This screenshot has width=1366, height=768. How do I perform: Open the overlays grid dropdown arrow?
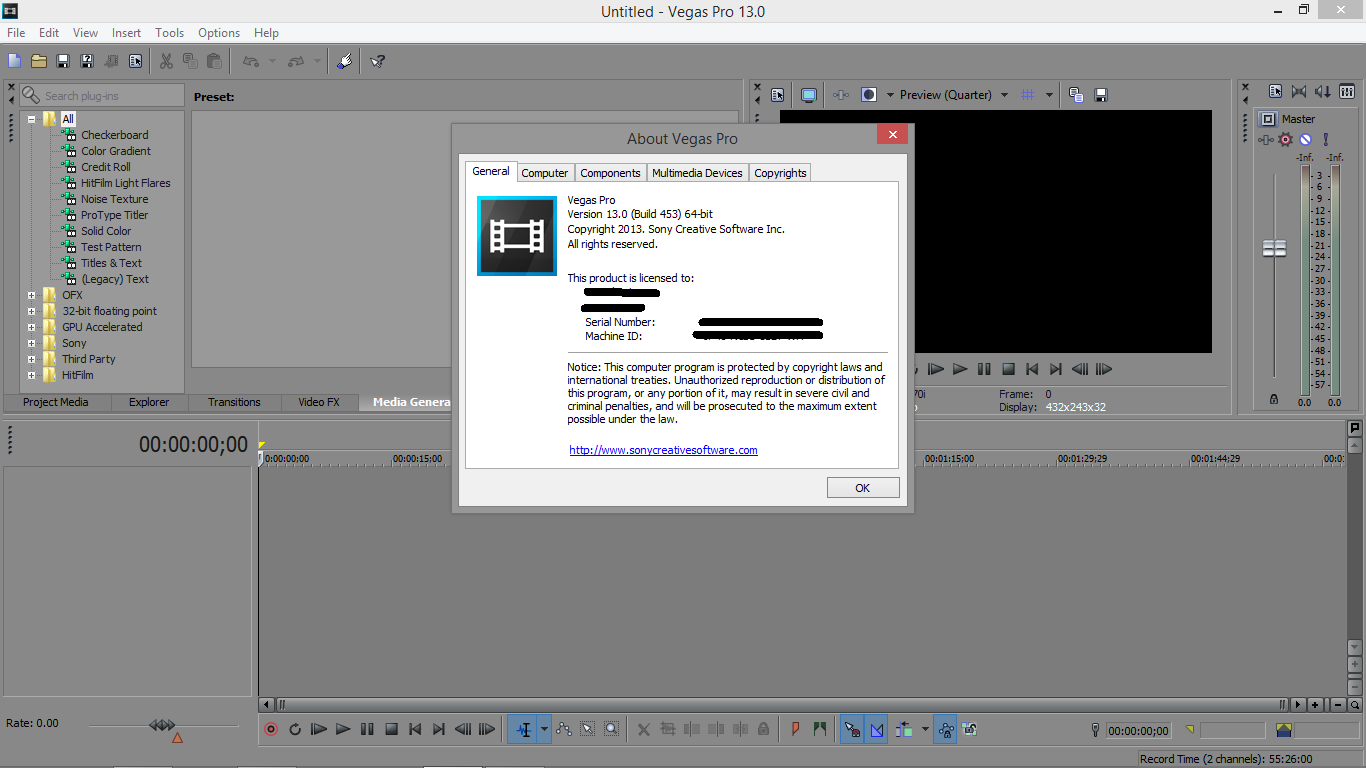pos(1049,95)
